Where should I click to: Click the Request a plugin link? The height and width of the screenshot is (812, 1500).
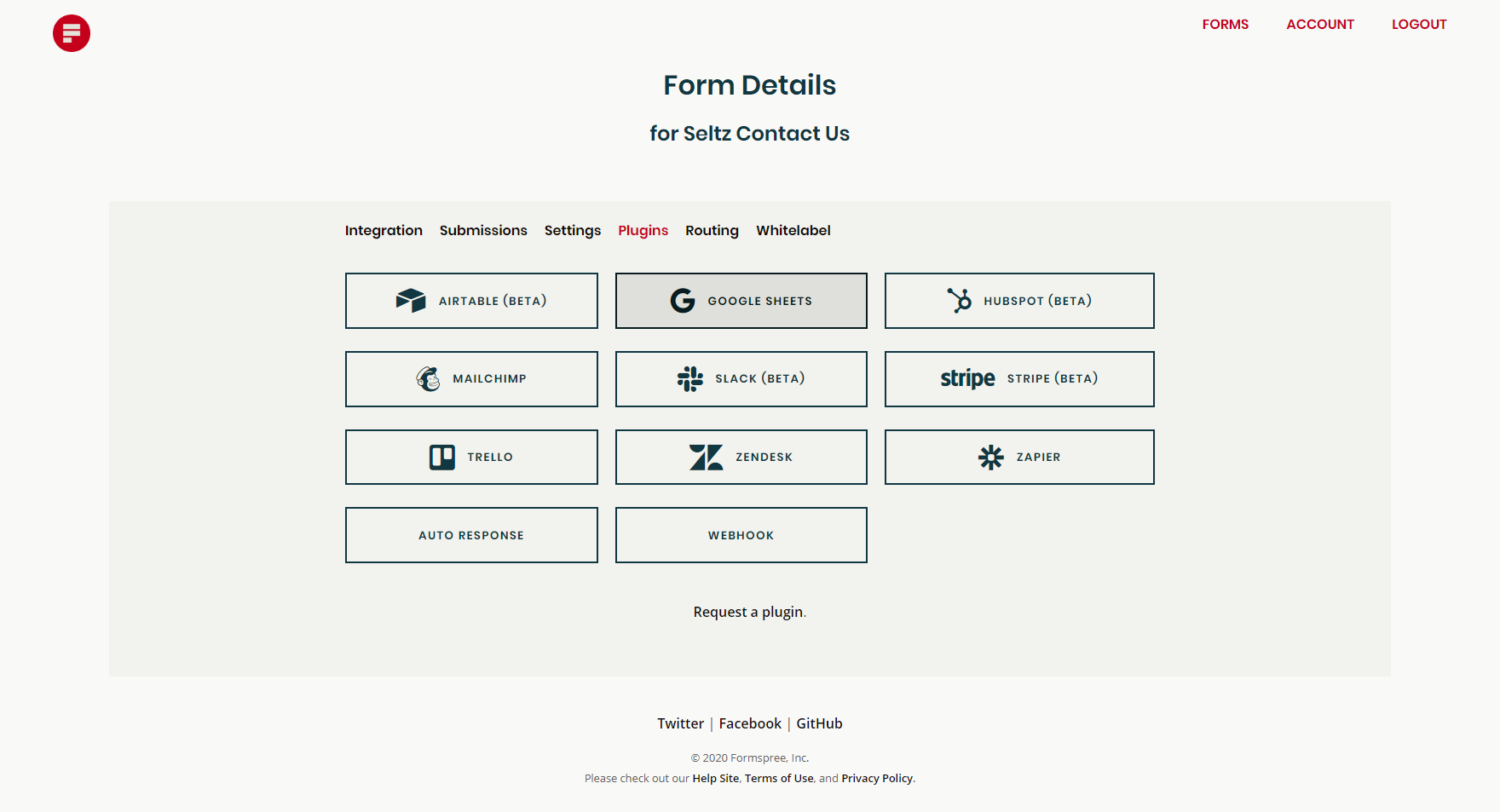click(x=747, y=612)
